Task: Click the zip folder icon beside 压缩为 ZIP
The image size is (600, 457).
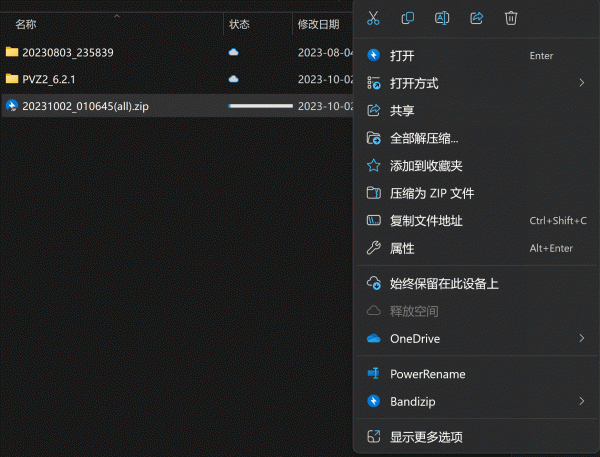Action: [x=373, y=193]
